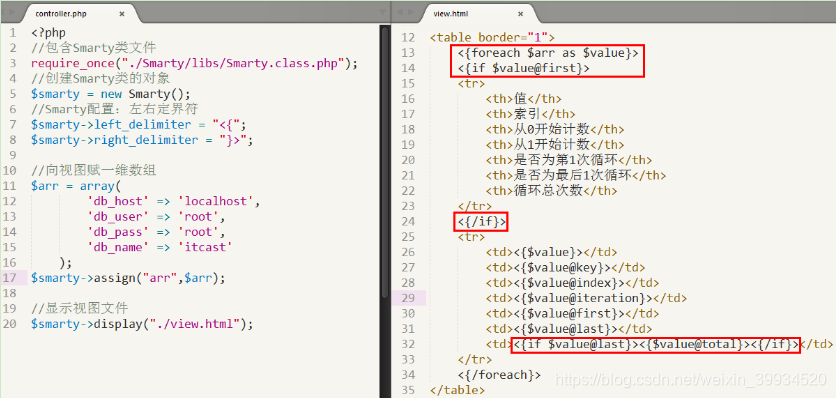Click the <th>是否为第1次循环</th> line
The height and width of the screenshot is (398, 836).
(568, 160)
